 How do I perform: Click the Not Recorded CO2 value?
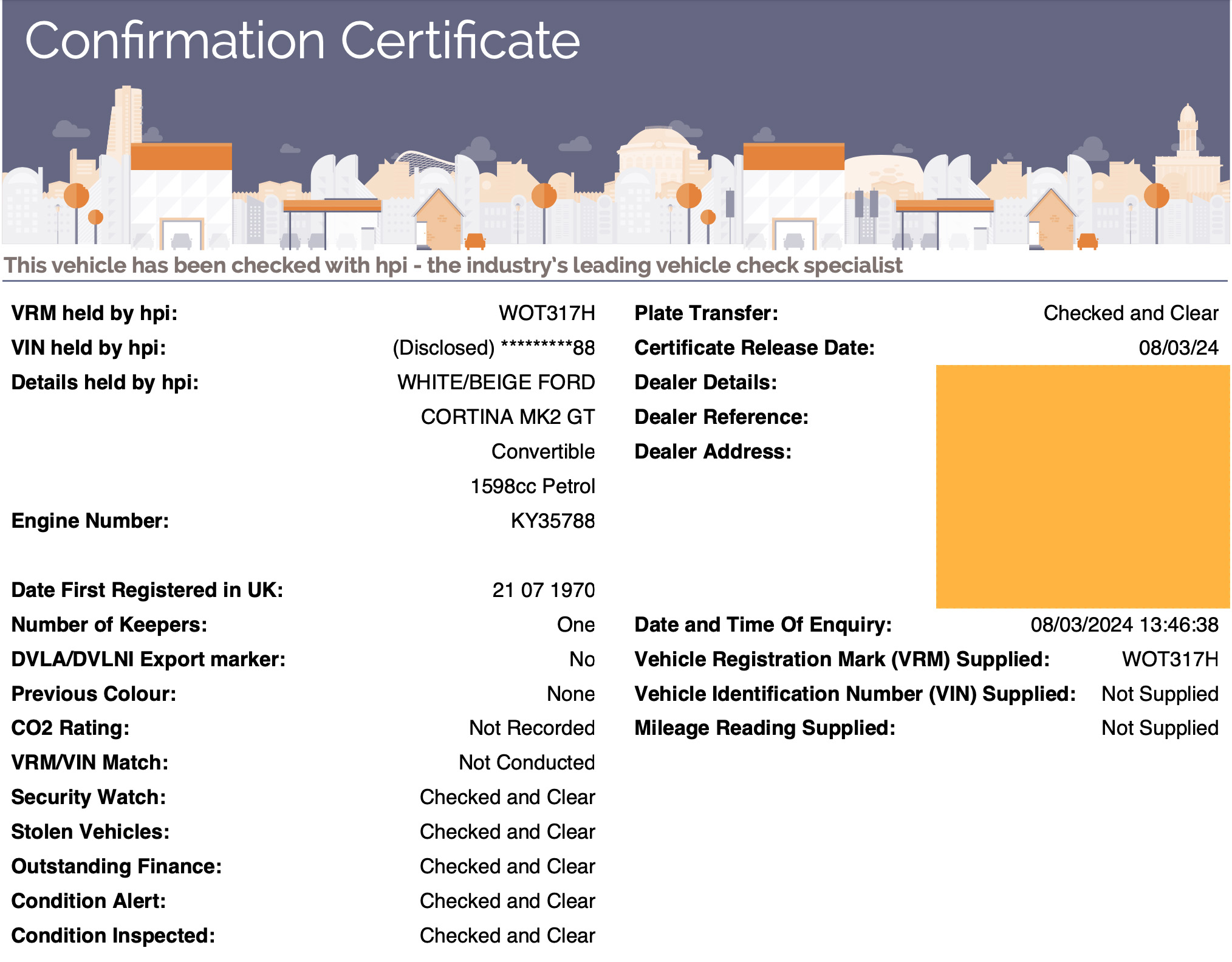532,728
